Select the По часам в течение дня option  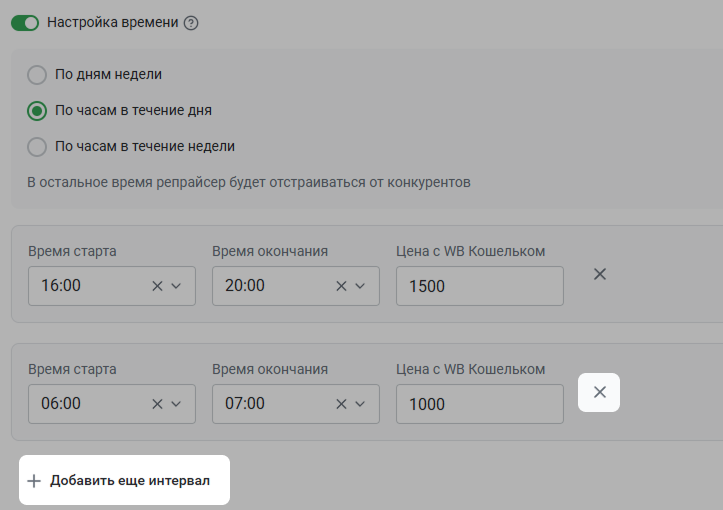[37, 111]
